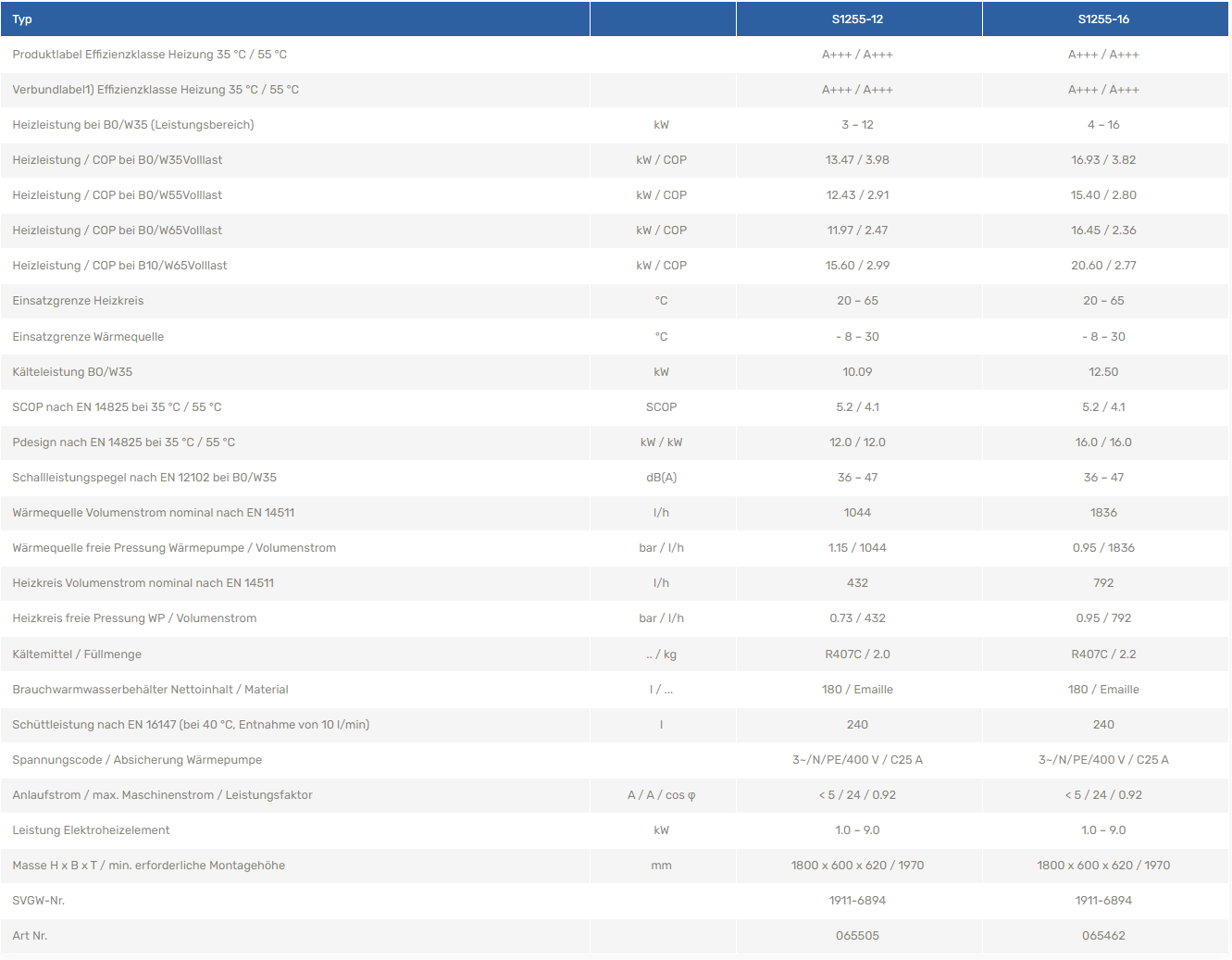The width and height of the screenshot is (1232, 960).
Task: Click the 13.47 / 3.98 cell
Action: pyautogui.click(x=857, y=160)
